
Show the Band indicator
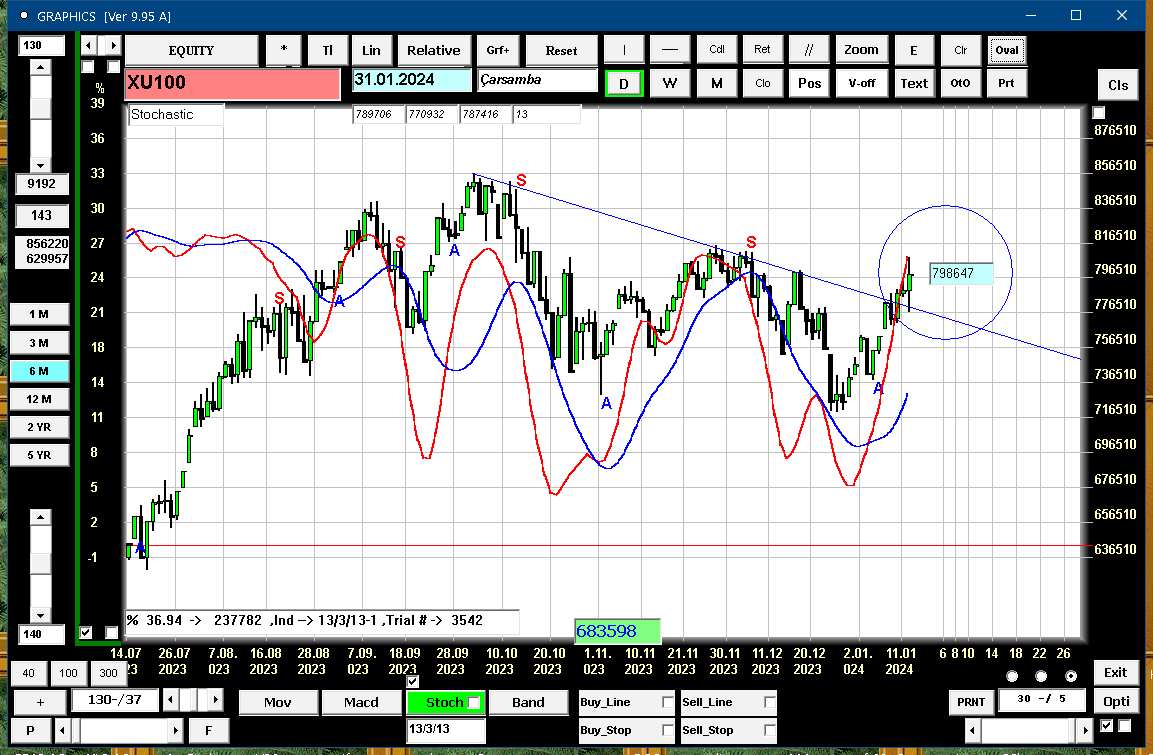pyautogui.click(x=528, y=702)
